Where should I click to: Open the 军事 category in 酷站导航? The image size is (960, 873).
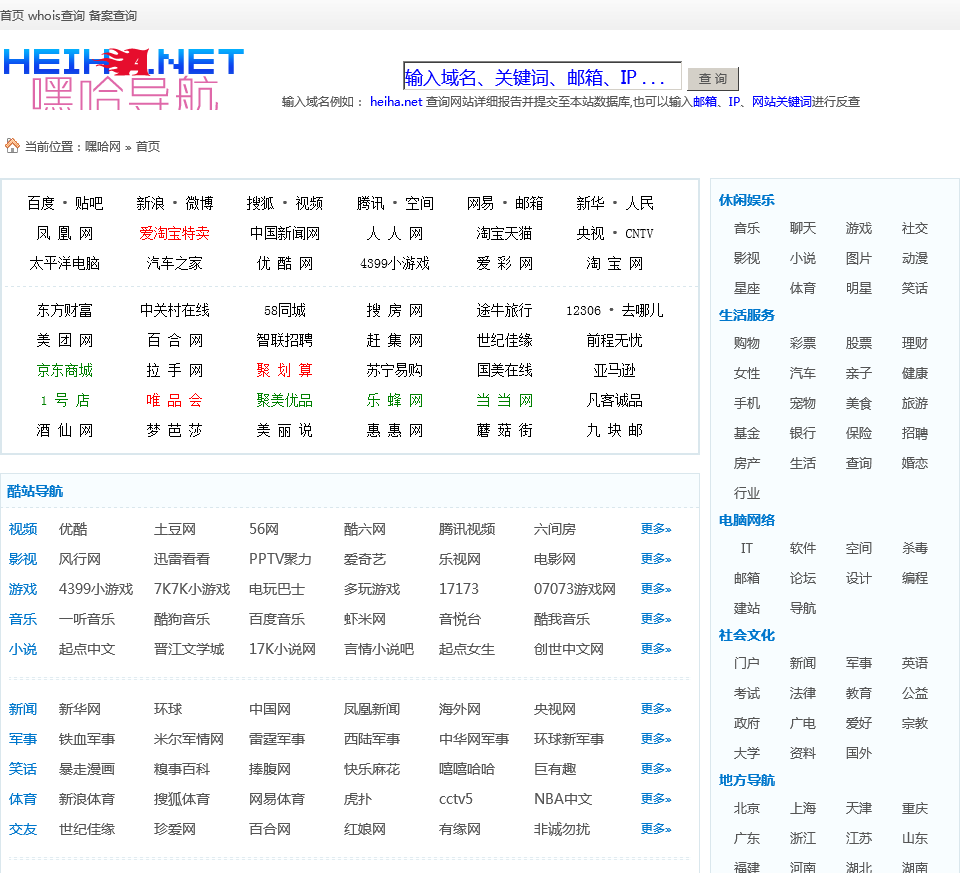coord(23,739)
